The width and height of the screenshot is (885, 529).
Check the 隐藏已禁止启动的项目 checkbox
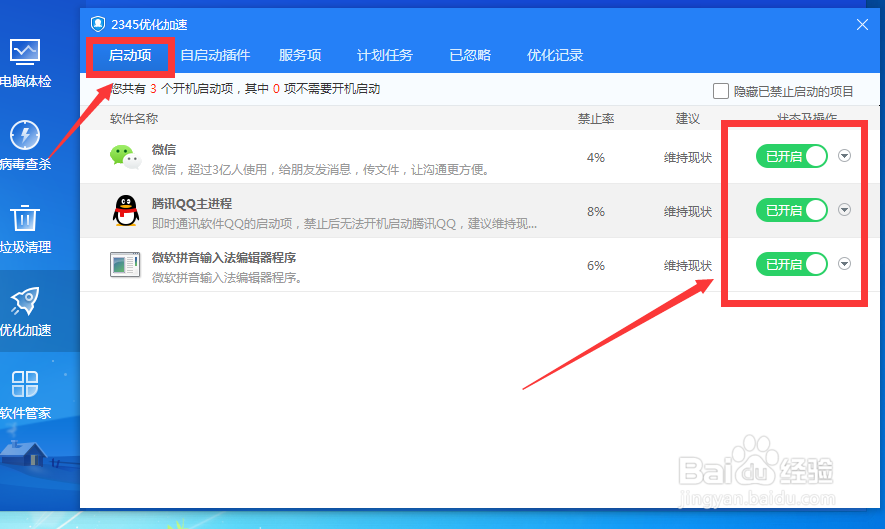tap(721, 91)
